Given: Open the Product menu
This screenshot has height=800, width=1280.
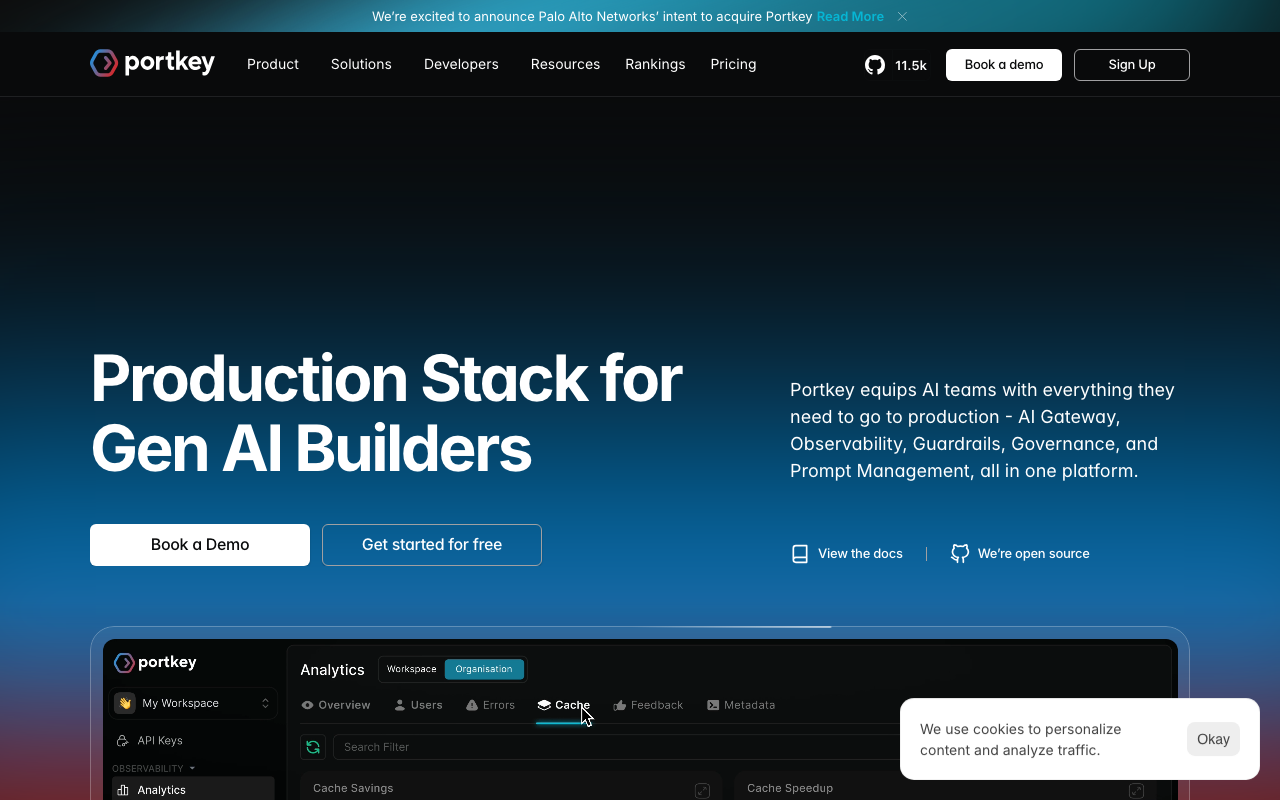Looking at the screenshot, I should [x=273, y=64].
